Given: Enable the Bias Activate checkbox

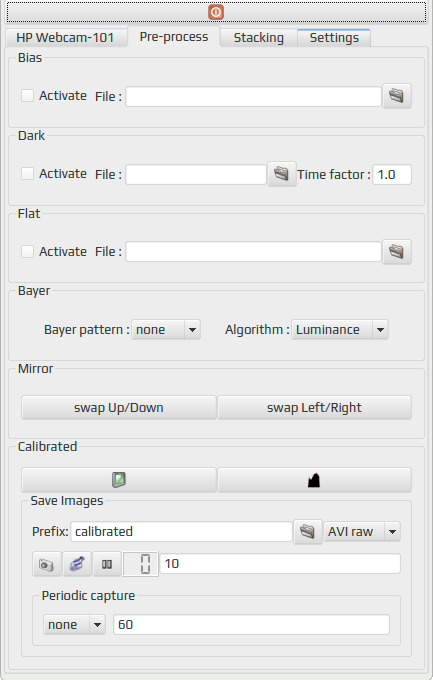Looking at the screenshot, I should click(x=27, y=95).
